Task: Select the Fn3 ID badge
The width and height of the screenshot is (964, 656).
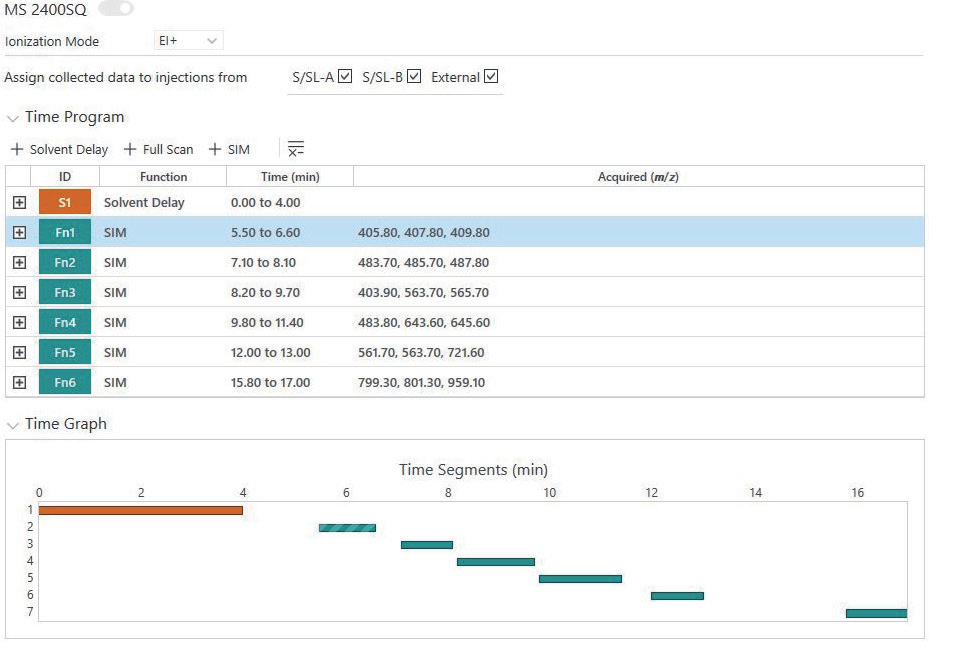Action: [65, 292]
